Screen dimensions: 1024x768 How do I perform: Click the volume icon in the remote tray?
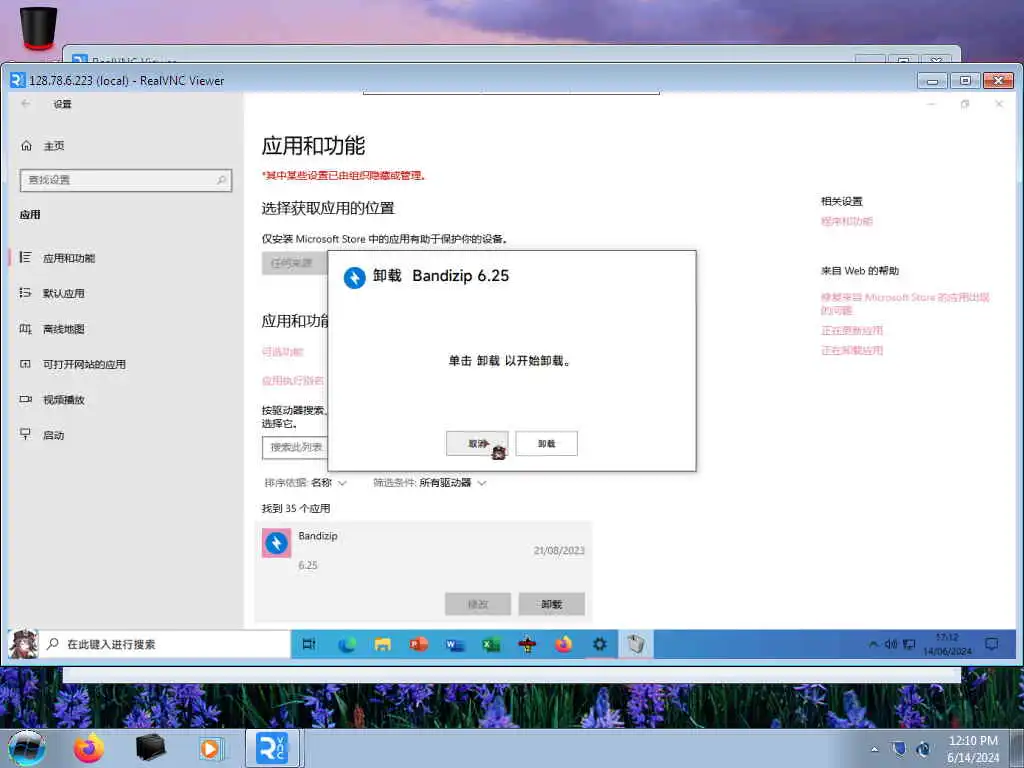pyautogui.click(x=891, y=645)
